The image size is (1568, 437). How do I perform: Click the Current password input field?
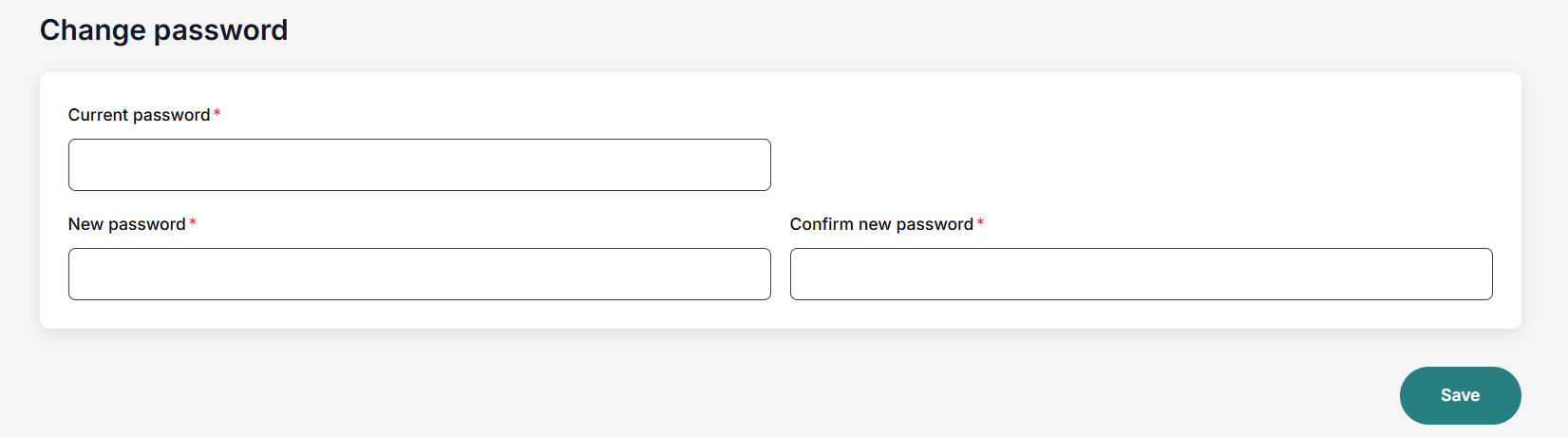(419, 164)
